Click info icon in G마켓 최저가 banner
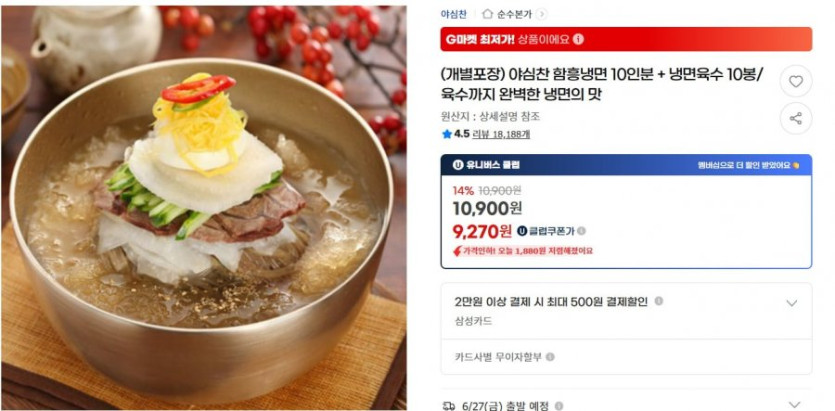835x411 pixels. tap(578, 39)
